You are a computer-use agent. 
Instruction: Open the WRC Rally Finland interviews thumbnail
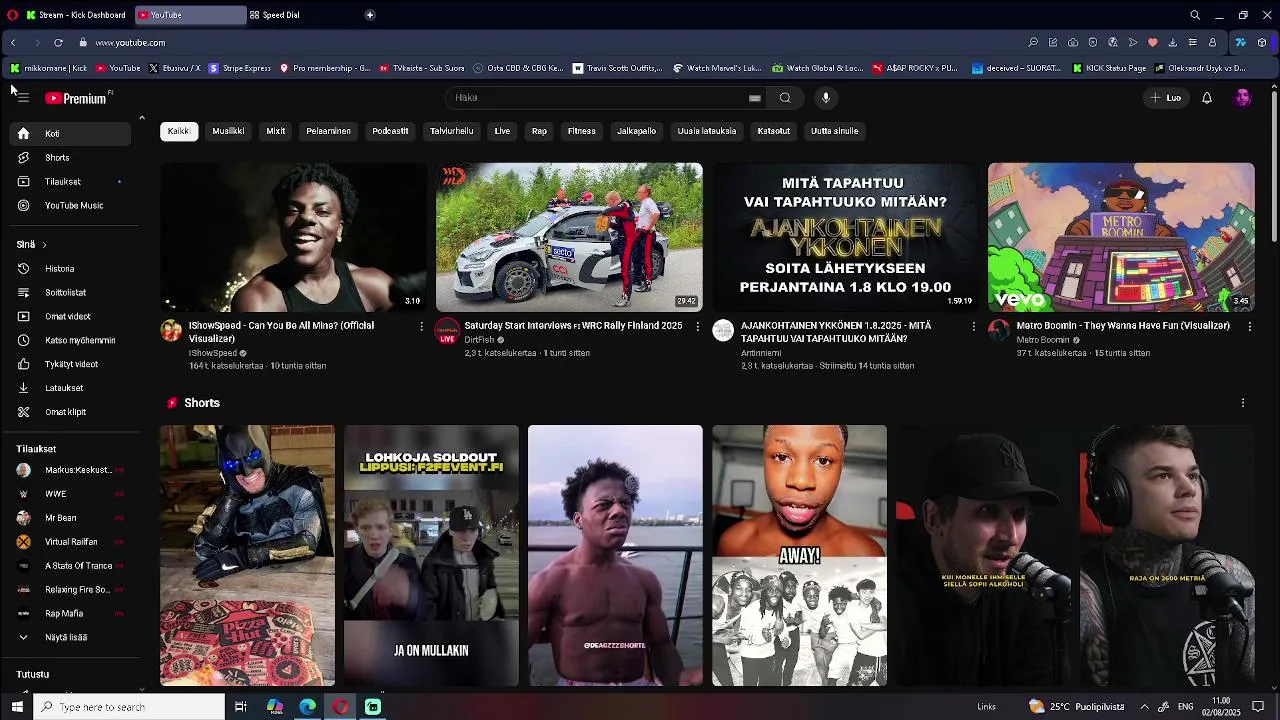569,237
